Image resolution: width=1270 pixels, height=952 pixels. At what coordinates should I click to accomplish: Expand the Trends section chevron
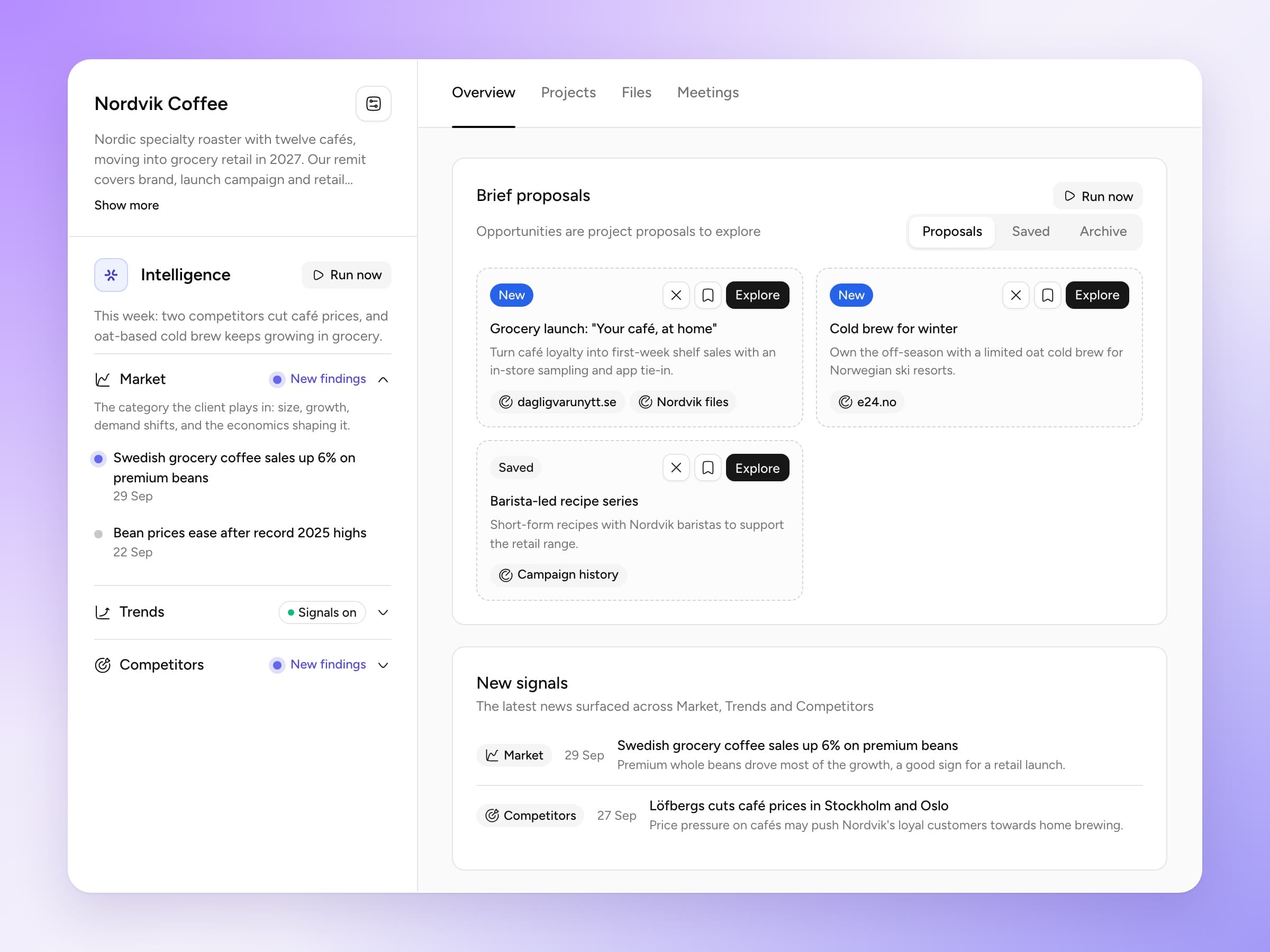pyautogui.click(x=383, y=612)
